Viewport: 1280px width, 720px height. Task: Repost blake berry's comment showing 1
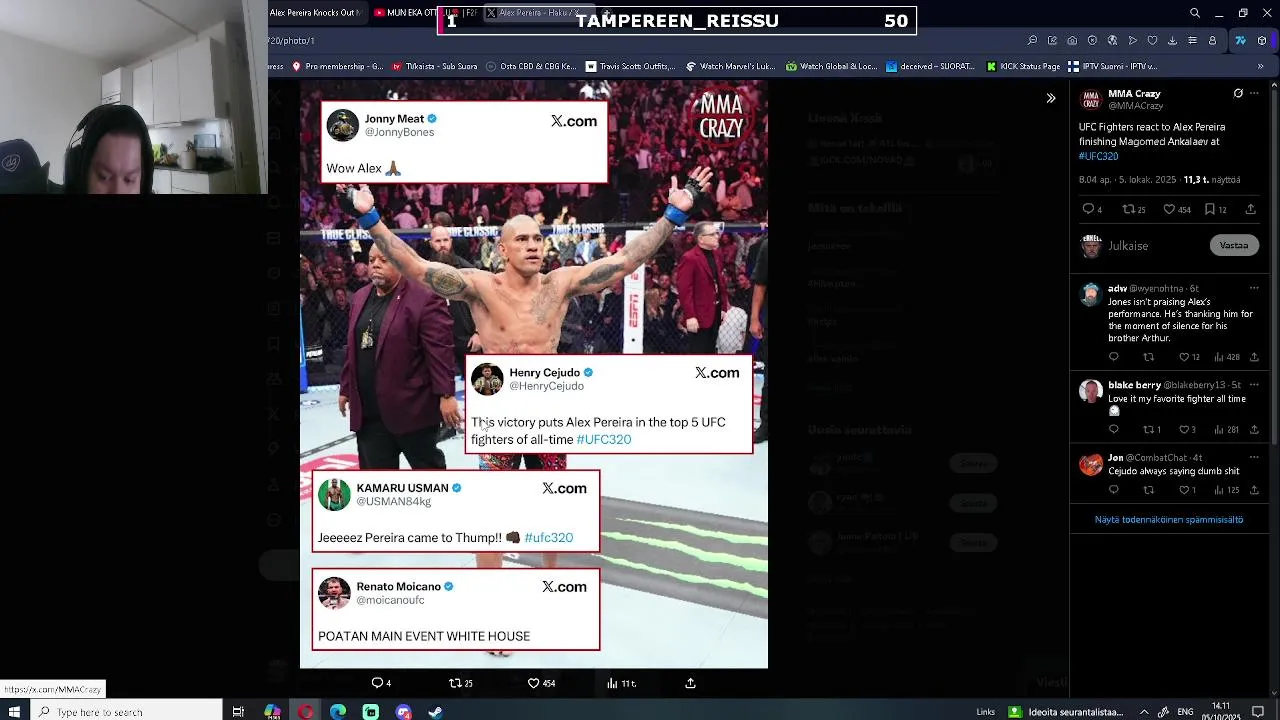pos(1152,429)
